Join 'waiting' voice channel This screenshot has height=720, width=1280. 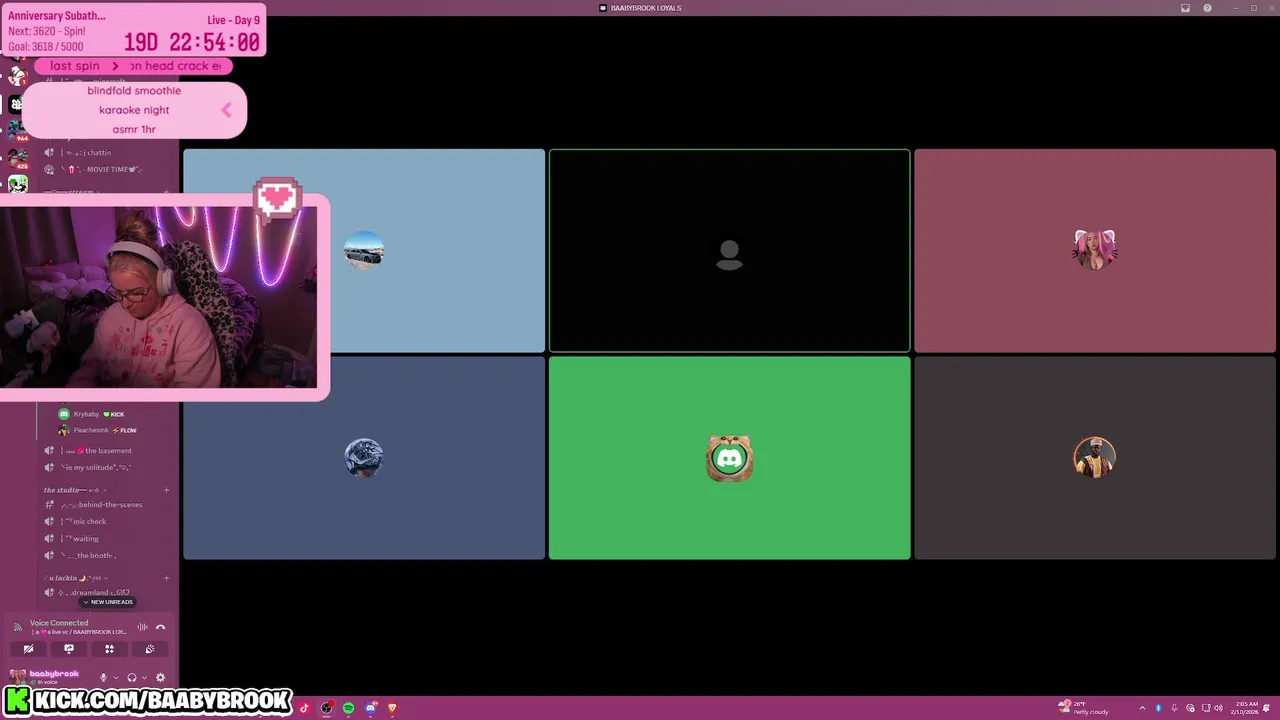coord(105,538)
